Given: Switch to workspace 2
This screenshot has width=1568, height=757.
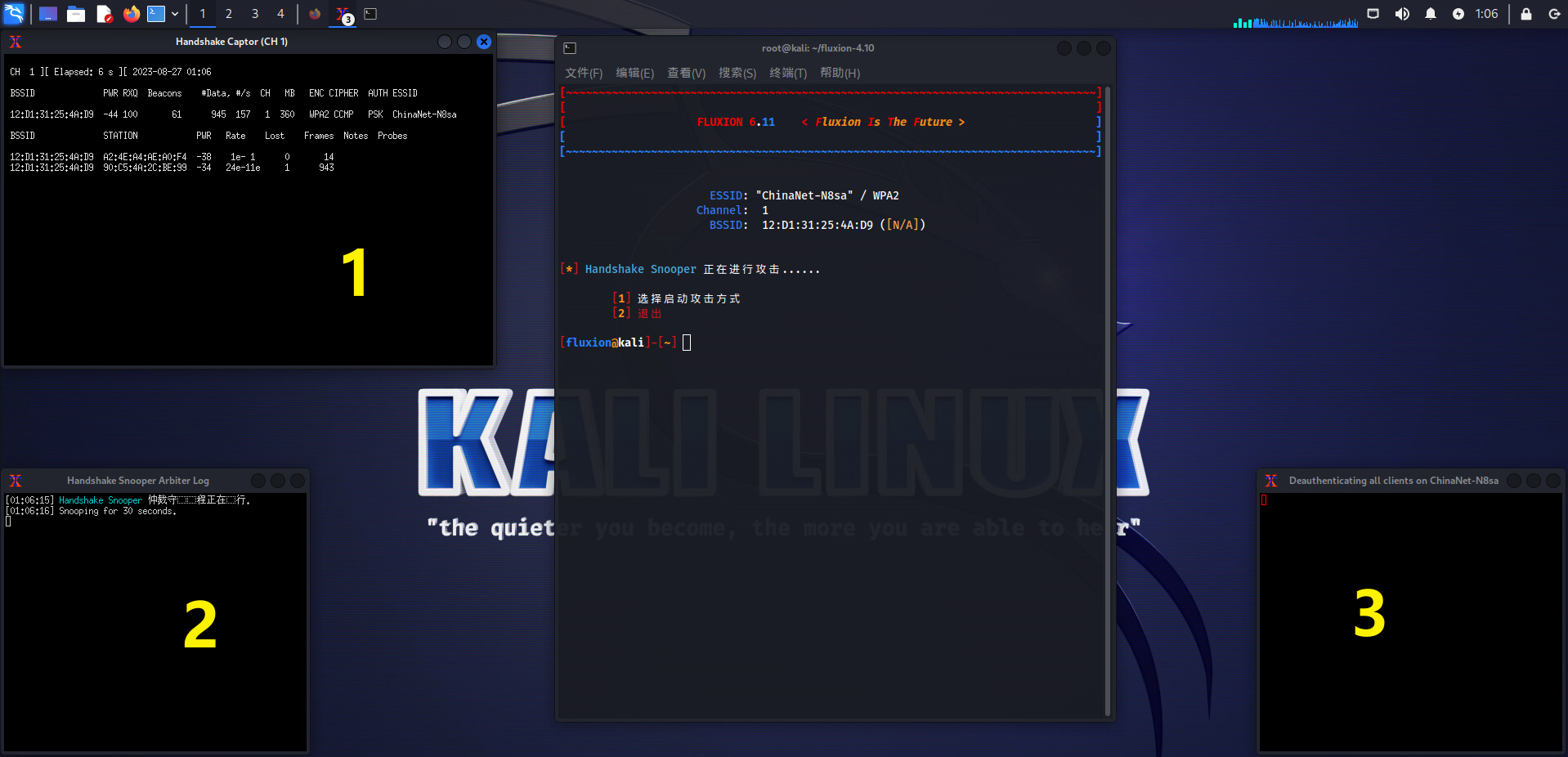Looking at the screenshot, I should tap(229, 14).
